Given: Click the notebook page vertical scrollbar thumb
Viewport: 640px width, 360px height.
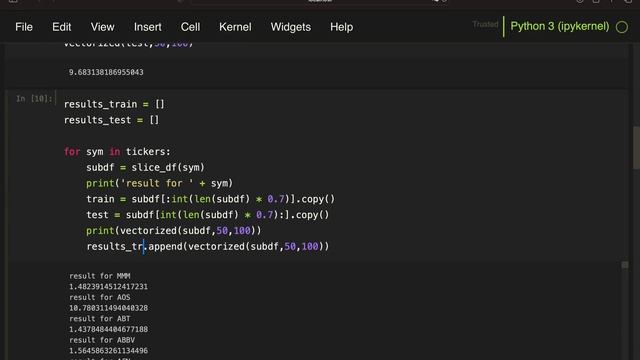Looking at the screenshot, I should coord(636,148).
